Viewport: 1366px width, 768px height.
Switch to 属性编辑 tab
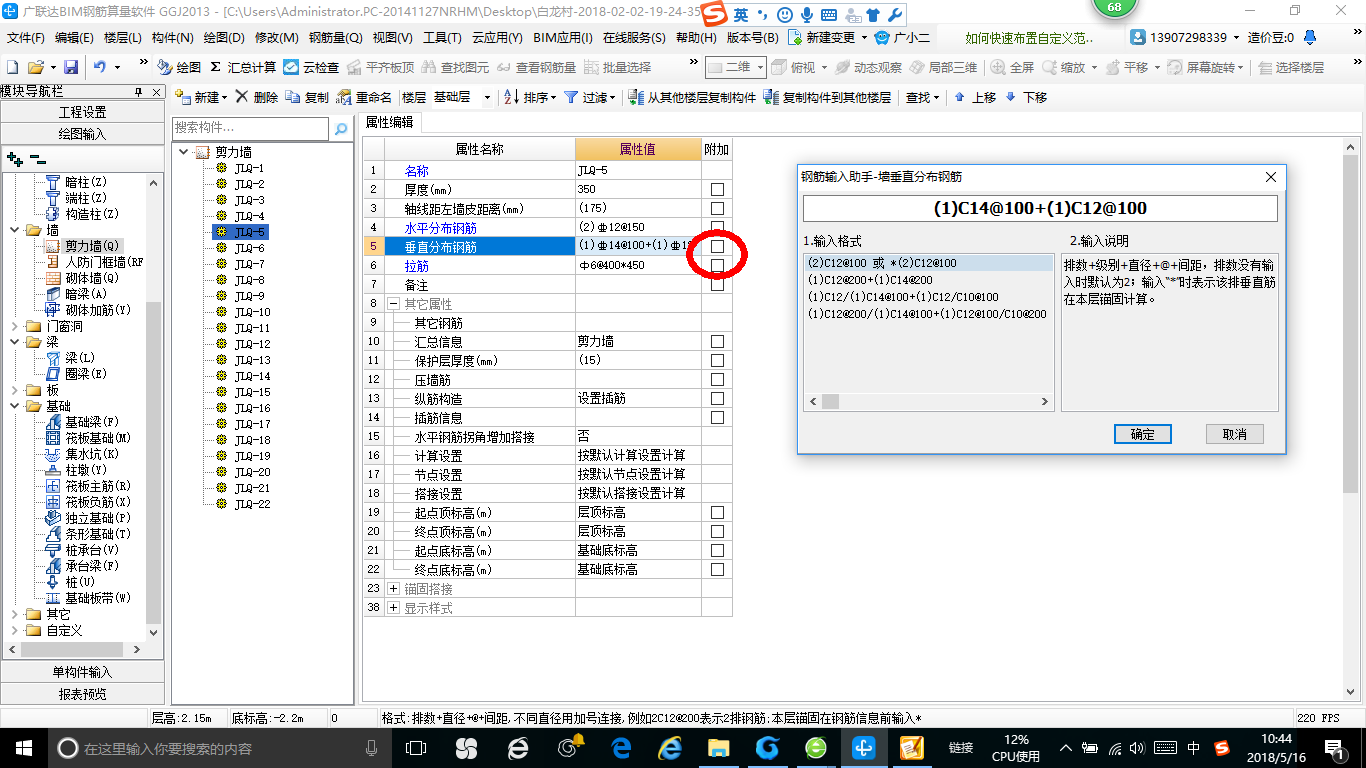point(390,122)
